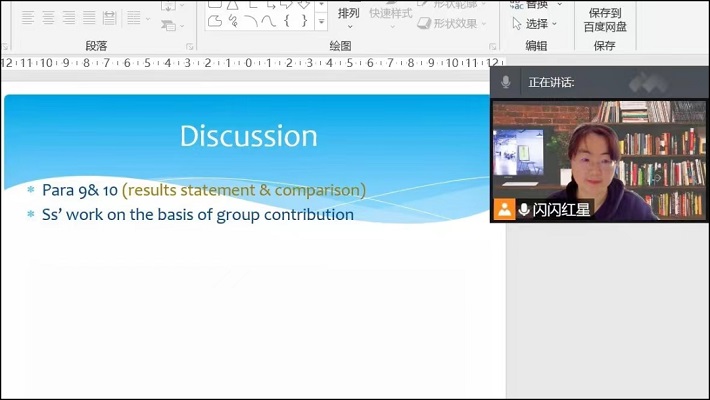Open the 选择 select dropdown
The image size is (710, 400).
(538, 23)
